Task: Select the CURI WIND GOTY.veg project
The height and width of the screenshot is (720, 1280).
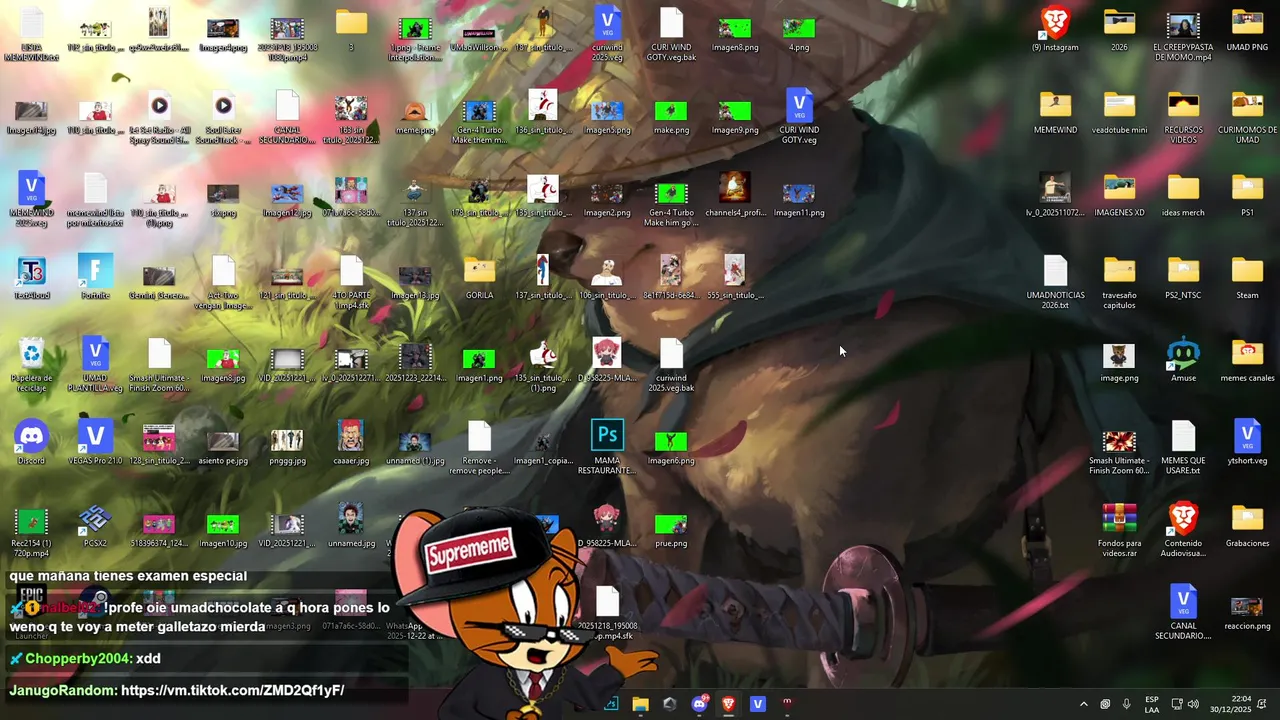Action: coord(799,117)
